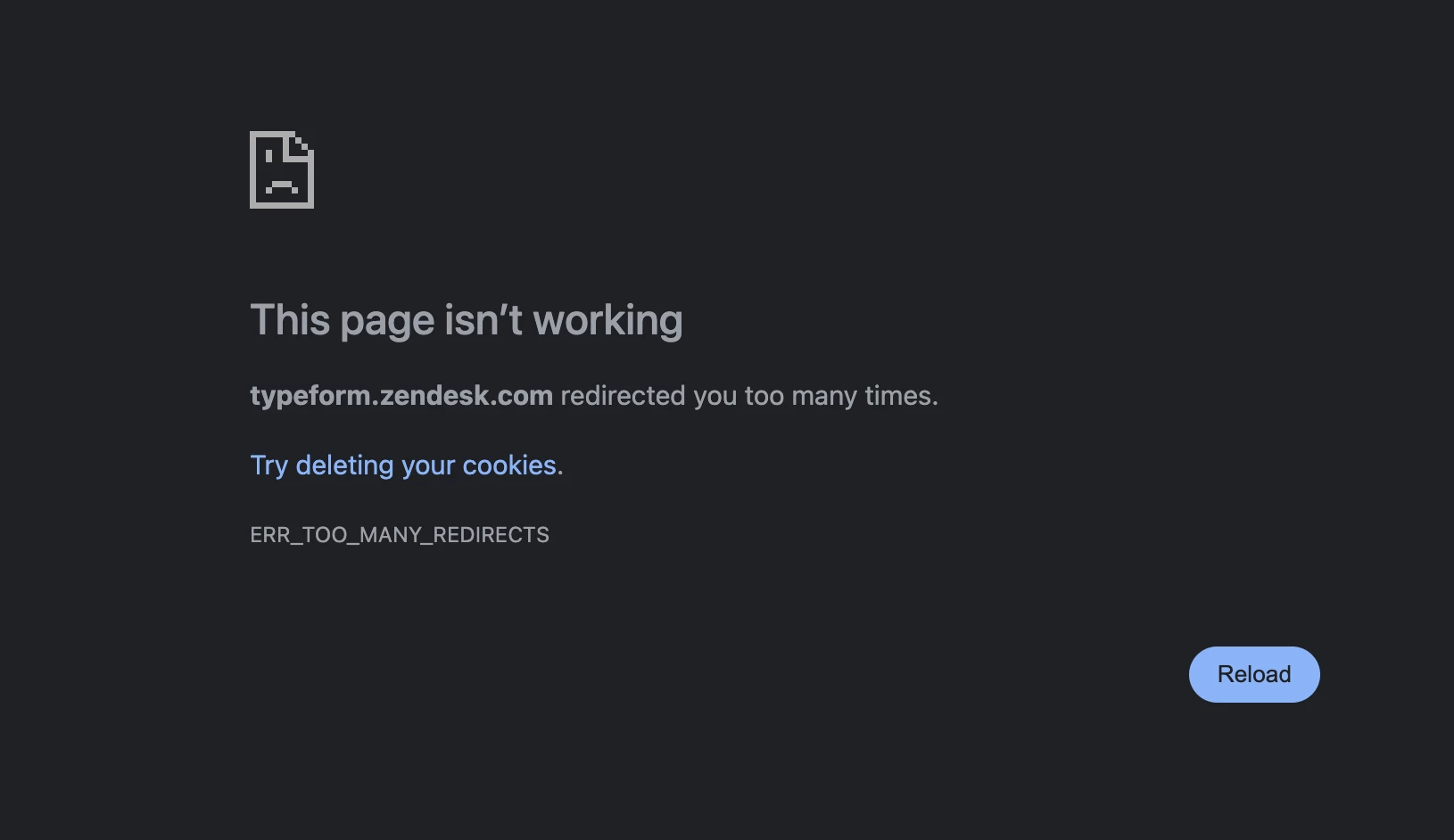Click the word 'cookies' in the link
The image size is (1454, 840).
[x=509, y=465]
